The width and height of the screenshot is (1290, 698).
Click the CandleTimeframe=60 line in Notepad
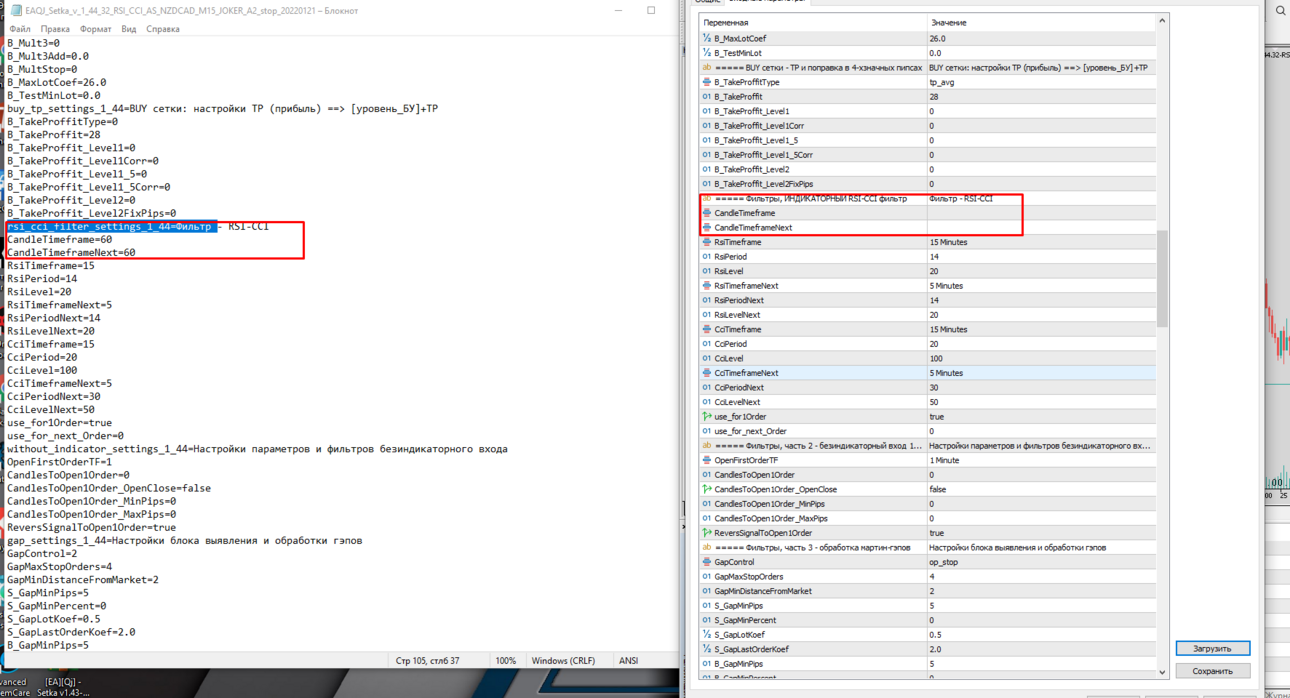(x=59, y=240)
